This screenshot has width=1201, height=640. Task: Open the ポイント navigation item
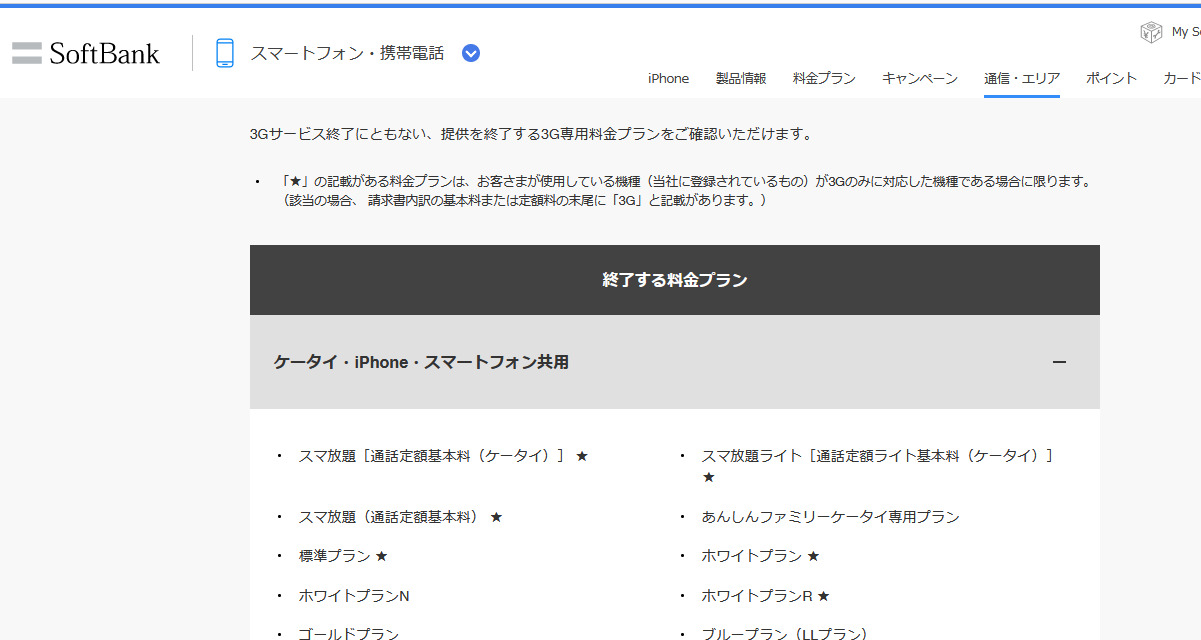pos(1111,78)
